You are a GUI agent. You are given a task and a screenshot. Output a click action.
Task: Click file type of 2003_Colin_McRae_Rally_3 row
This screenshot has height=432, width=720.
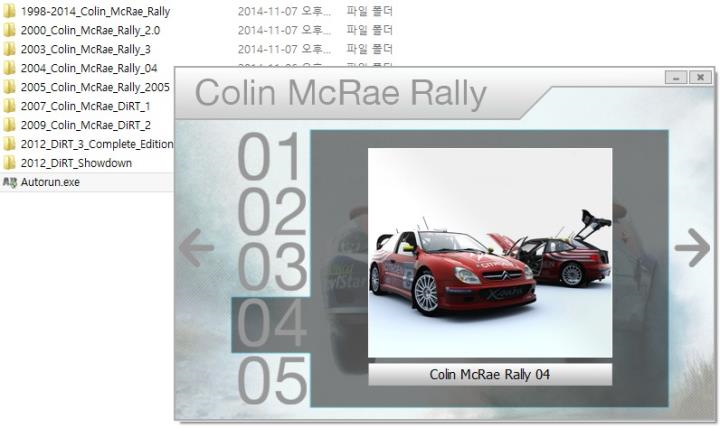[x=370, y=49]
